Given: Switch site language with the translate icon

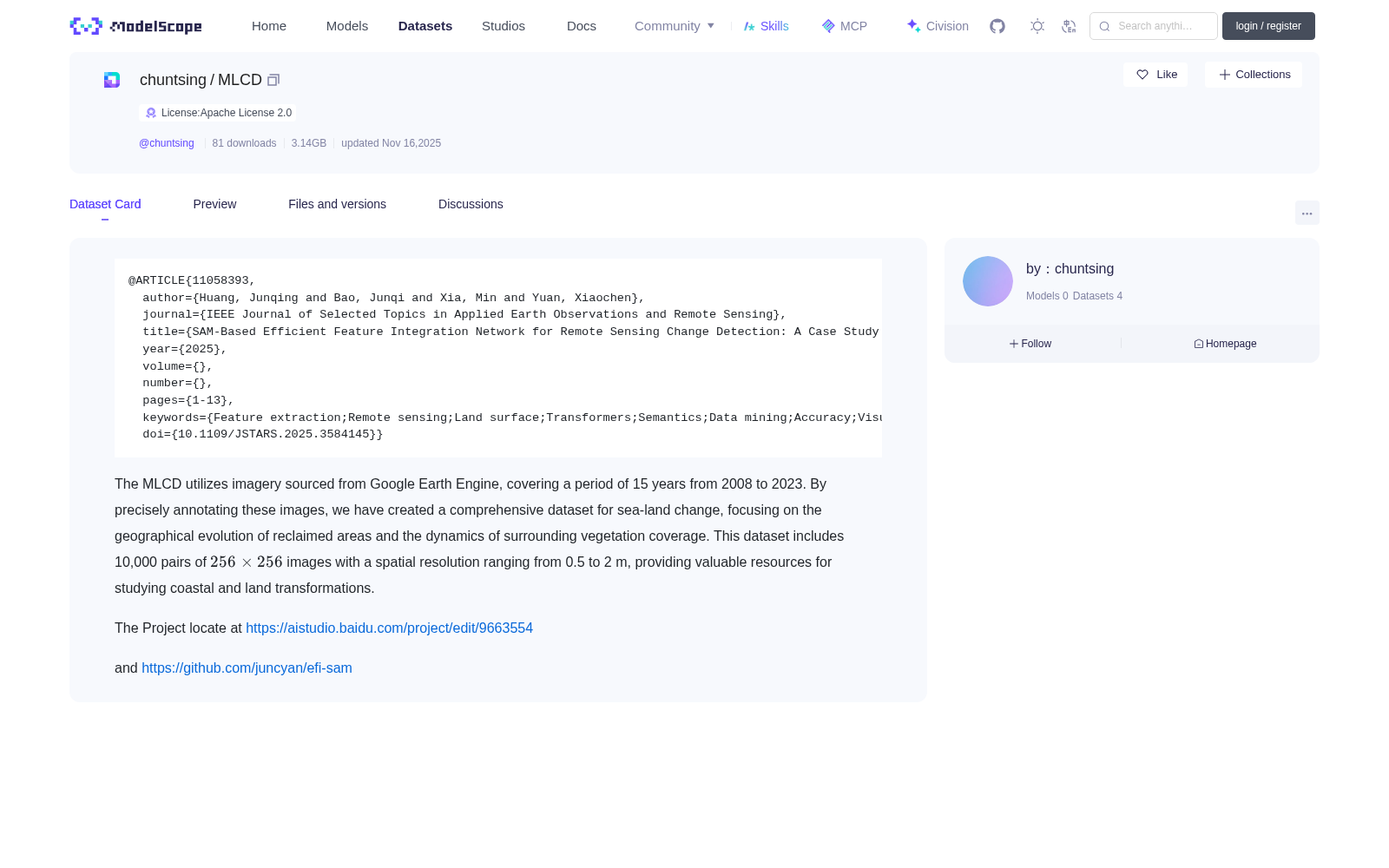Looking at the screenshot, I should pos(1069,26).
